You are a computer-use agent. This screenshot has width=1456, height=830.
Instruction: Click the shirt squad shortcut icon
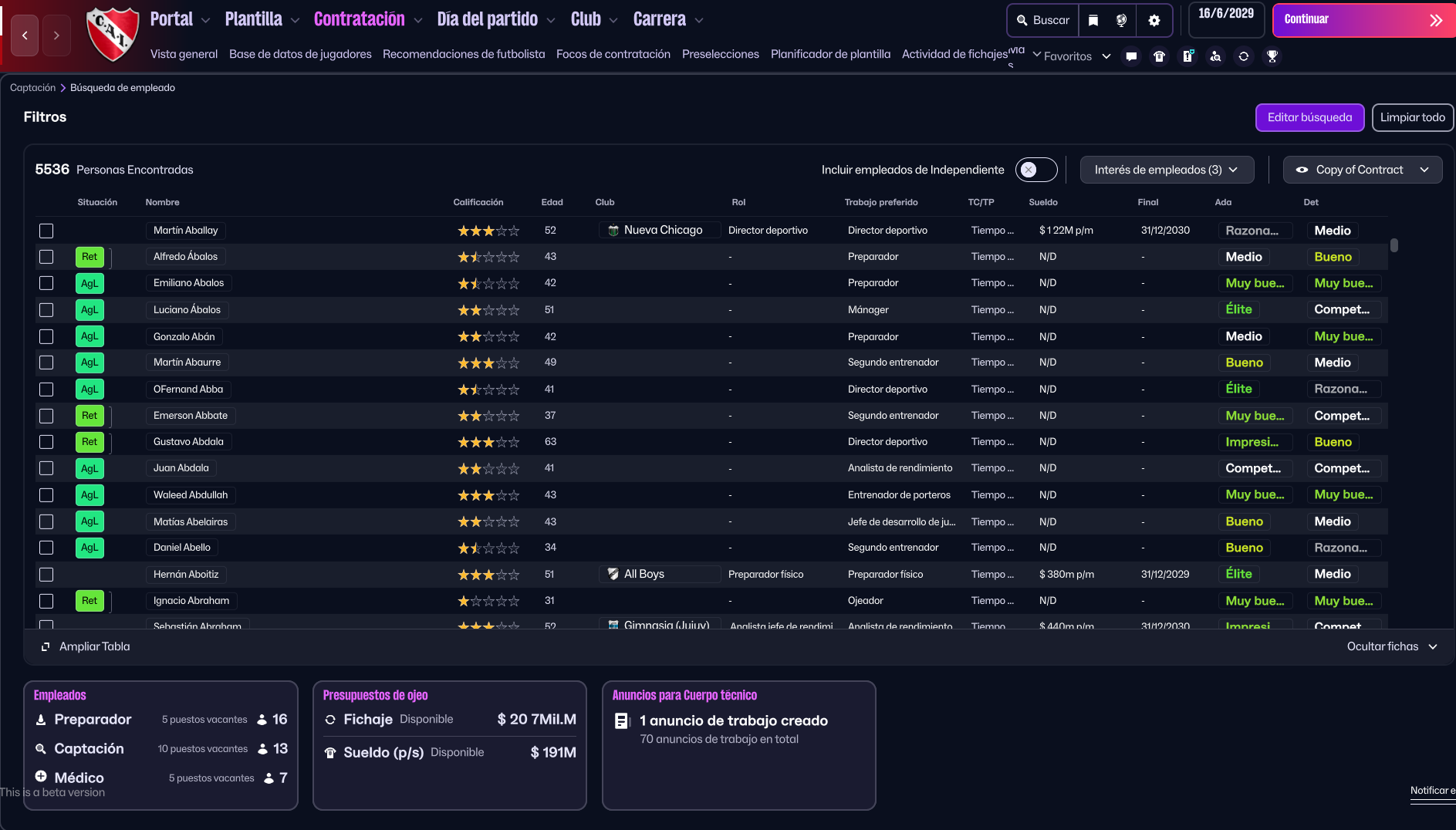point(1159,56)
